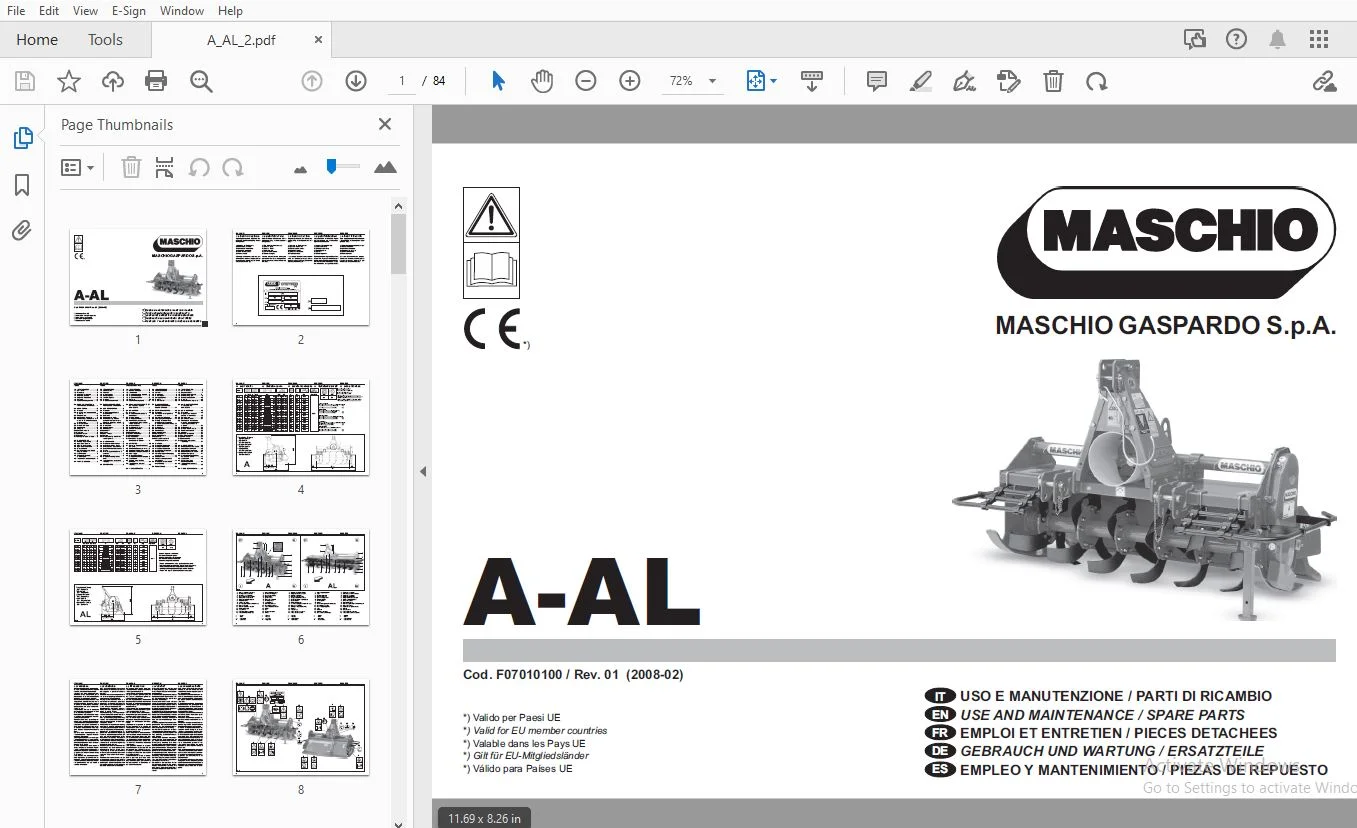This screenshot has width=1357, height=828.
Task: Open the find text magnifier tool
Action: pos(201,82)
